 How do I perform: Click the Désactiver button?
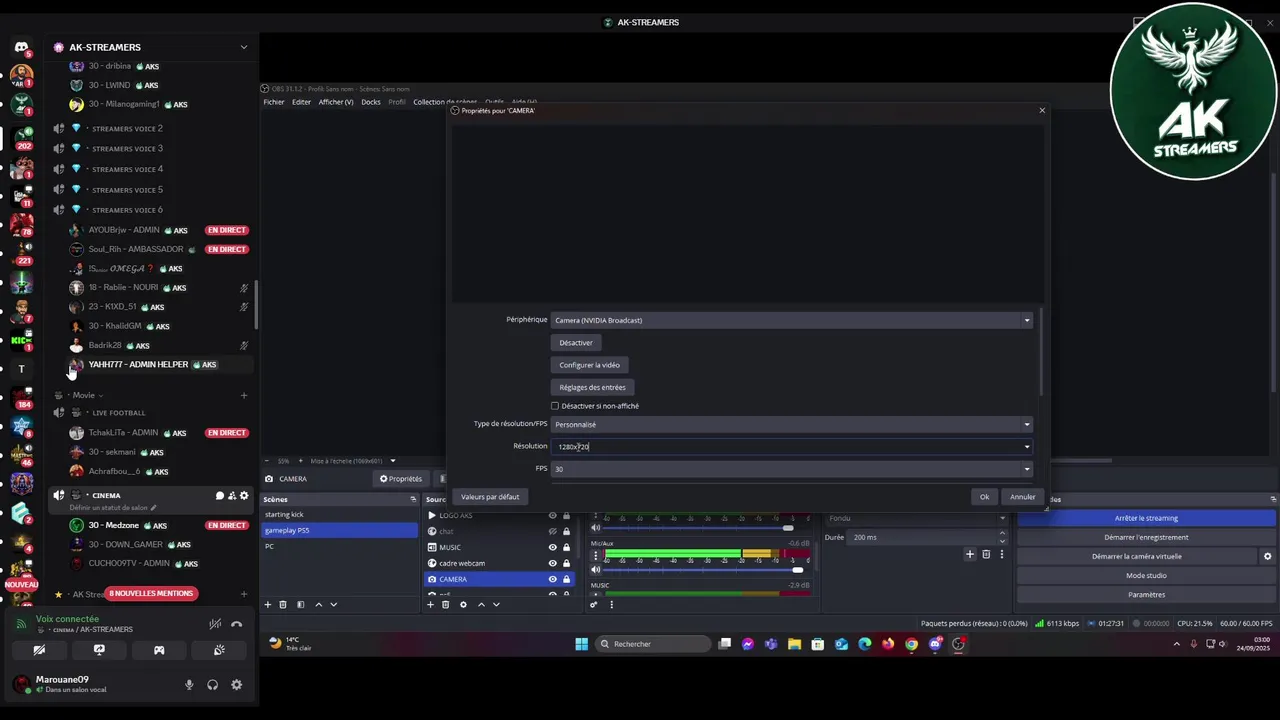(576, 343)
